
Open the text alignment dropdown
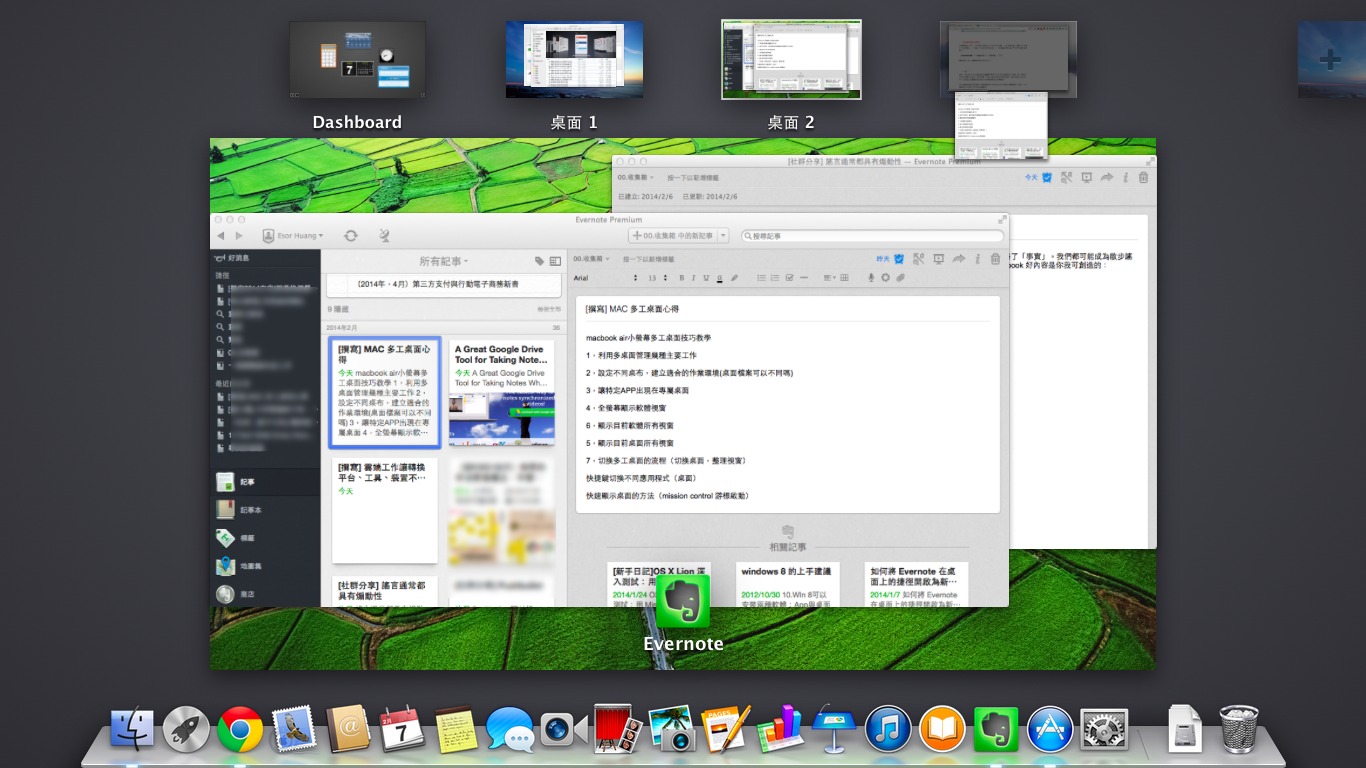830,278
